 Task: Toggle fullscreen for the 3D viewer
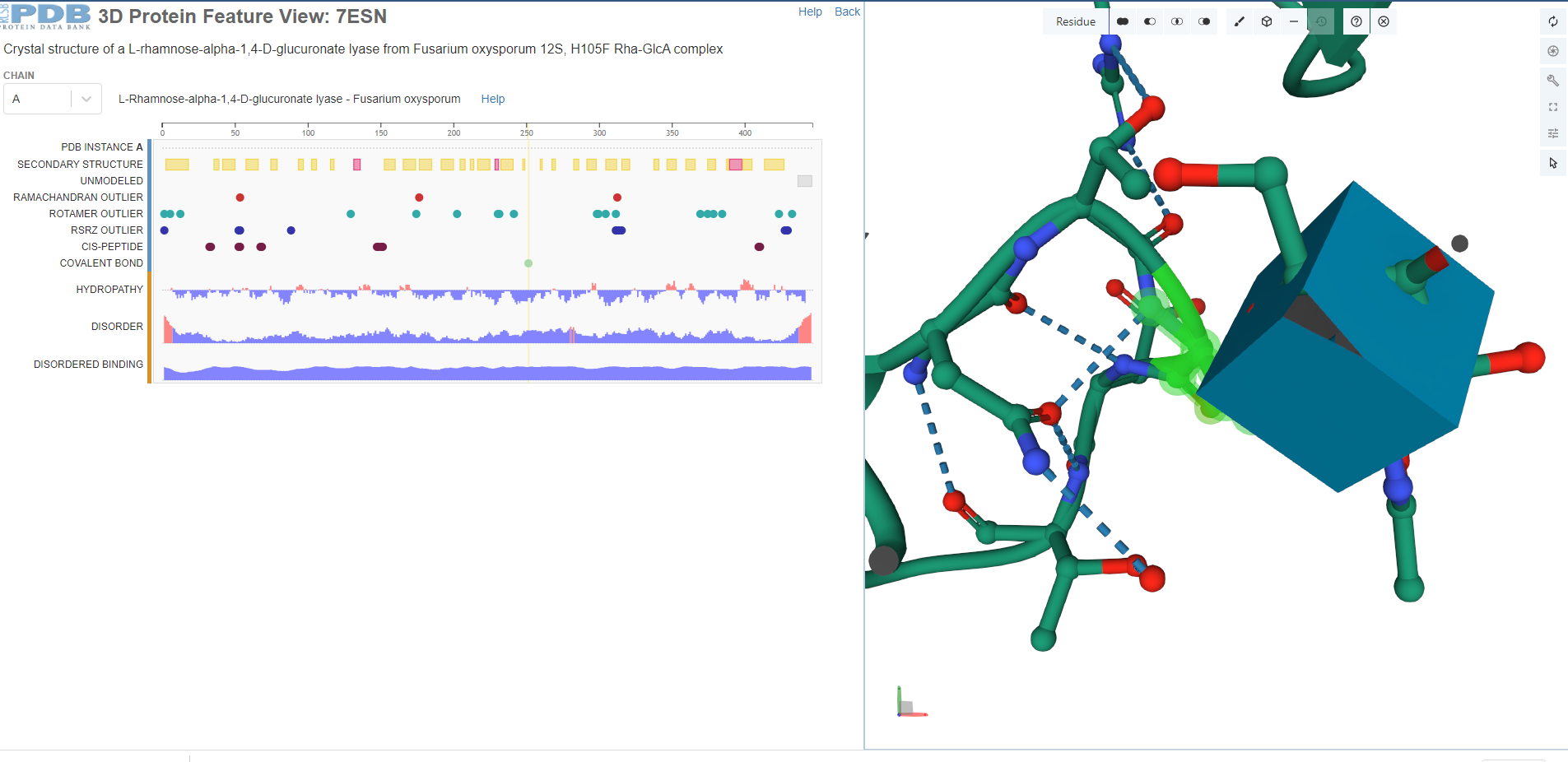tap(1552, 107)
